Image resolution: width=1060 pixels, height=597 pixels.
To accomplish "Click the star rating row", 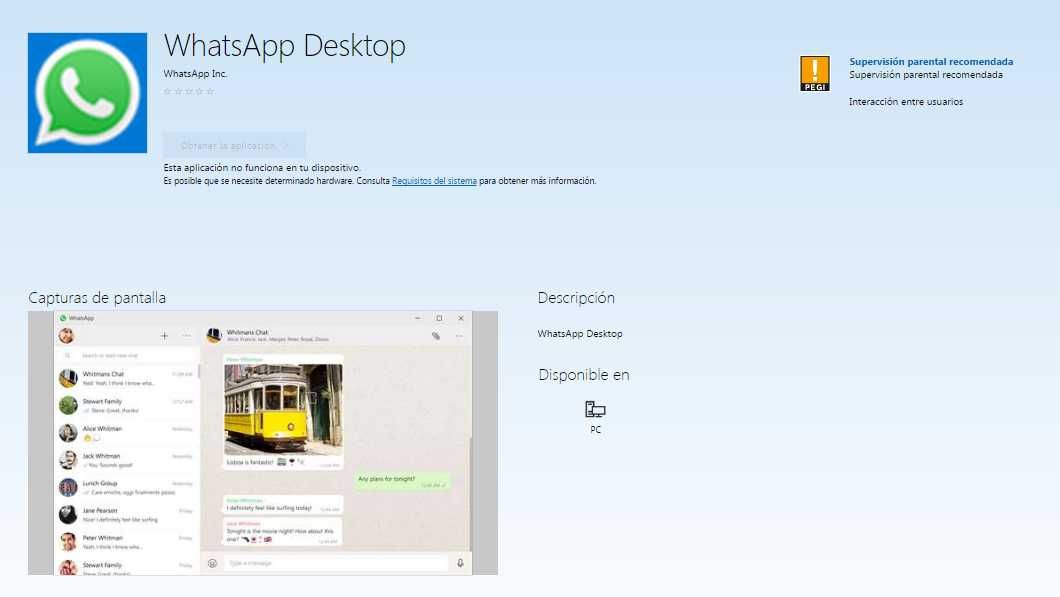I will pyautogui.click(x=189, y=91).
